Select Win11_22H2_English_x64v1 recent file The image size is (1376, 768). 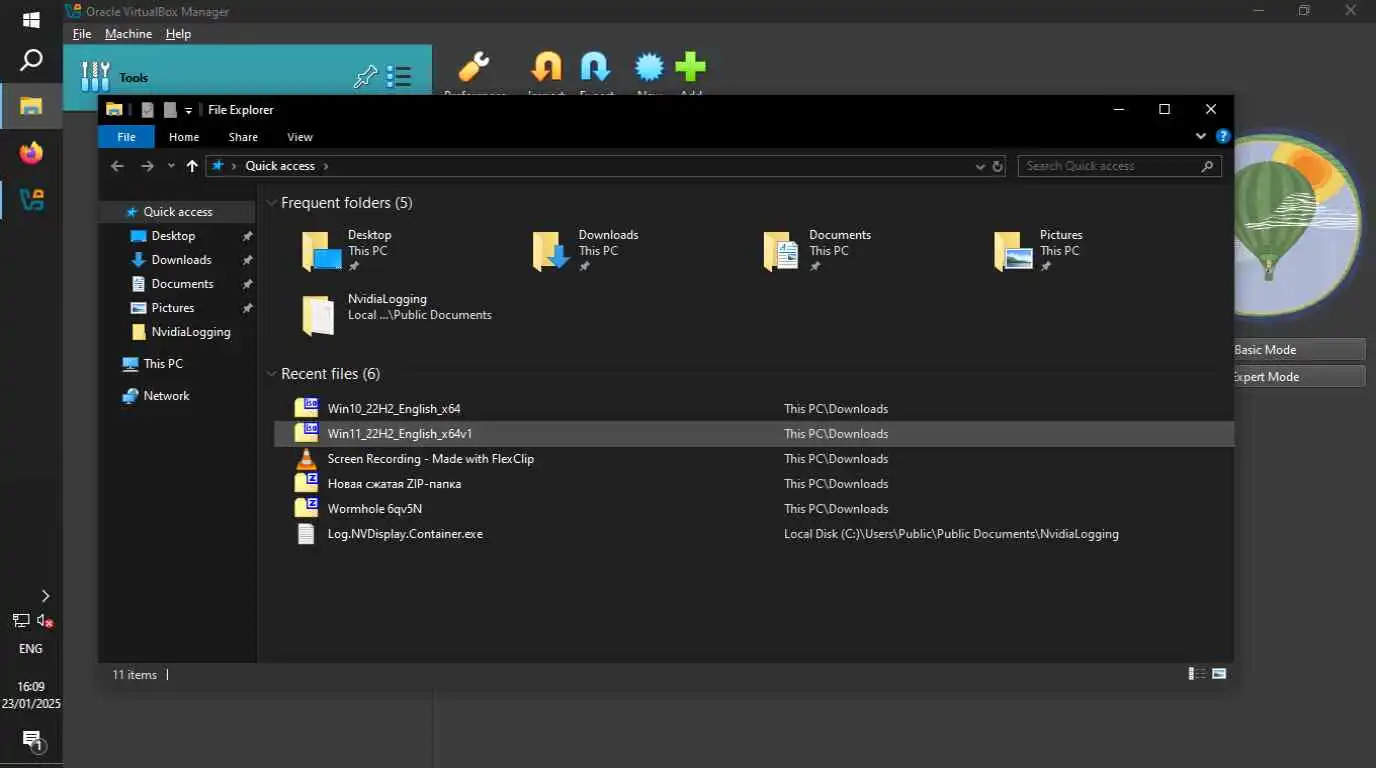754,434
